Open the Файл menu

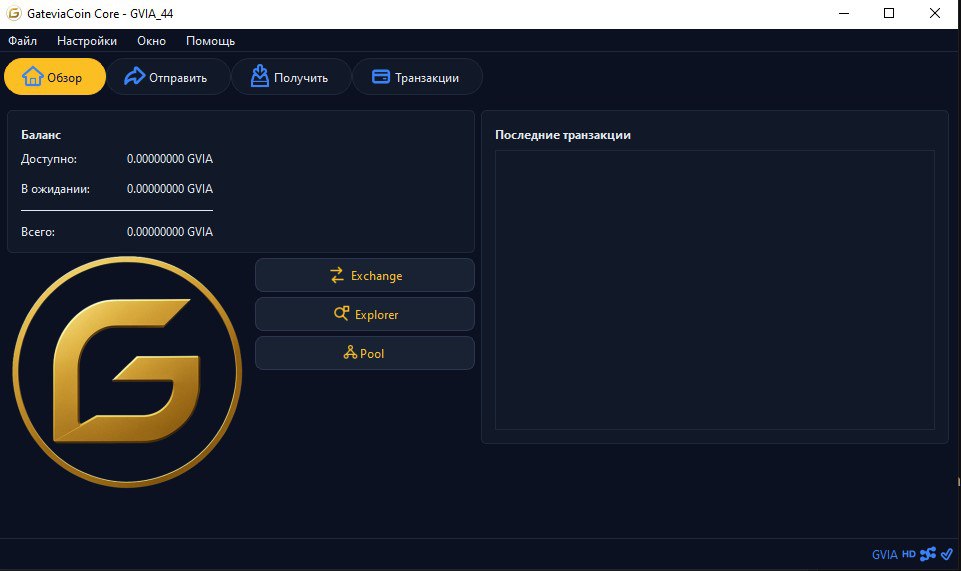[x=22, y=41]
